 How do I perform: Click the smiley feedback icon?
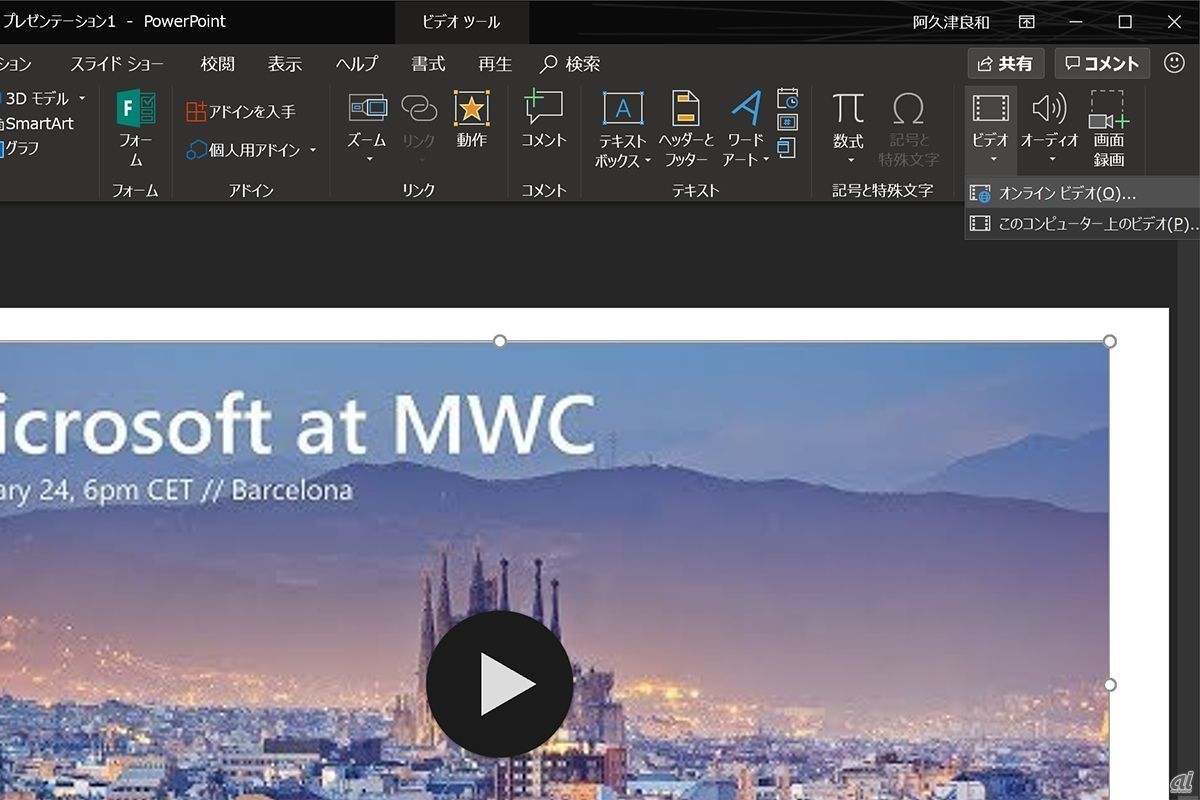[1175, 63]
